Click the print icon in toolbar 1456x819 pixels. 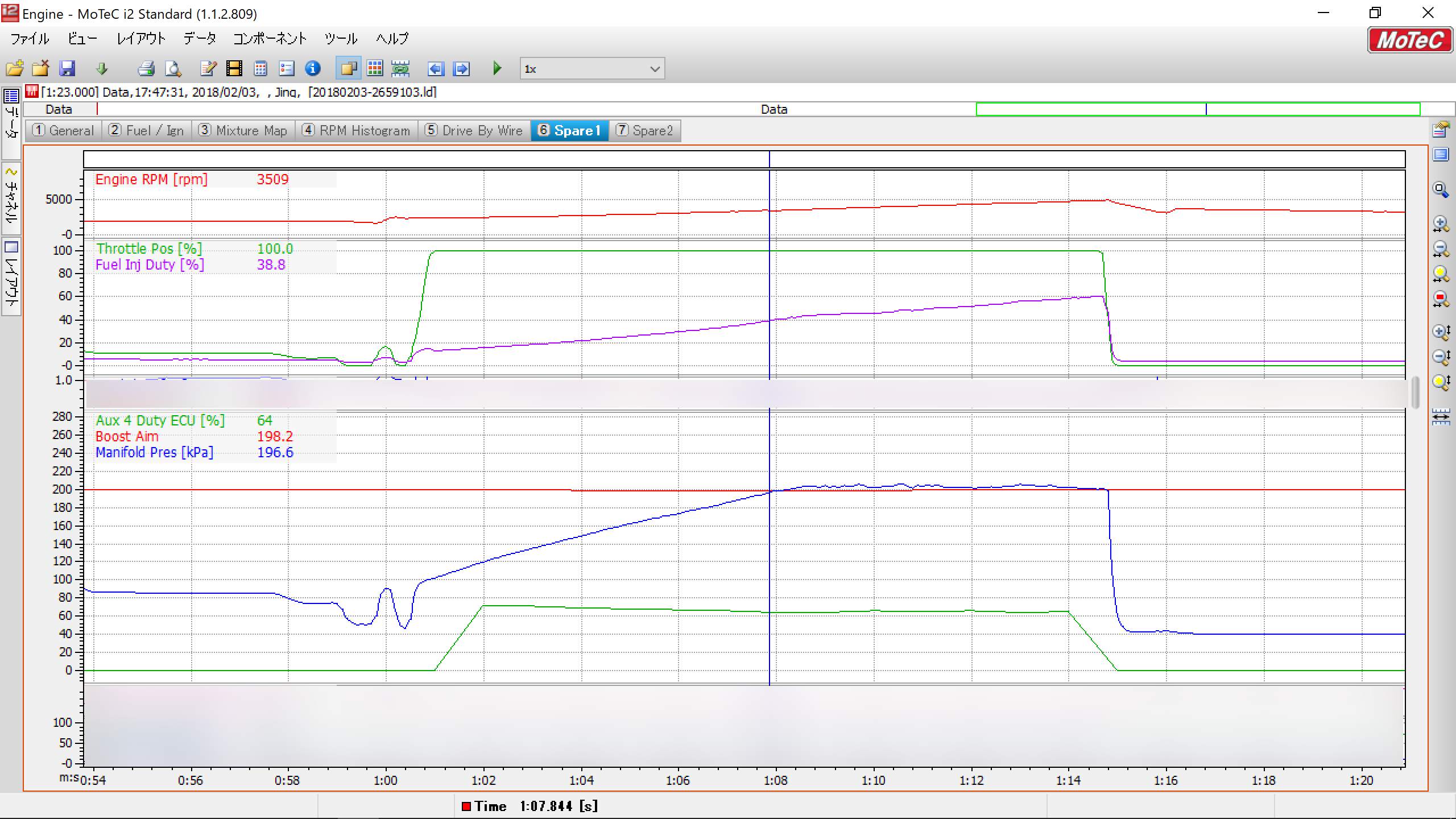coord(146,69)
